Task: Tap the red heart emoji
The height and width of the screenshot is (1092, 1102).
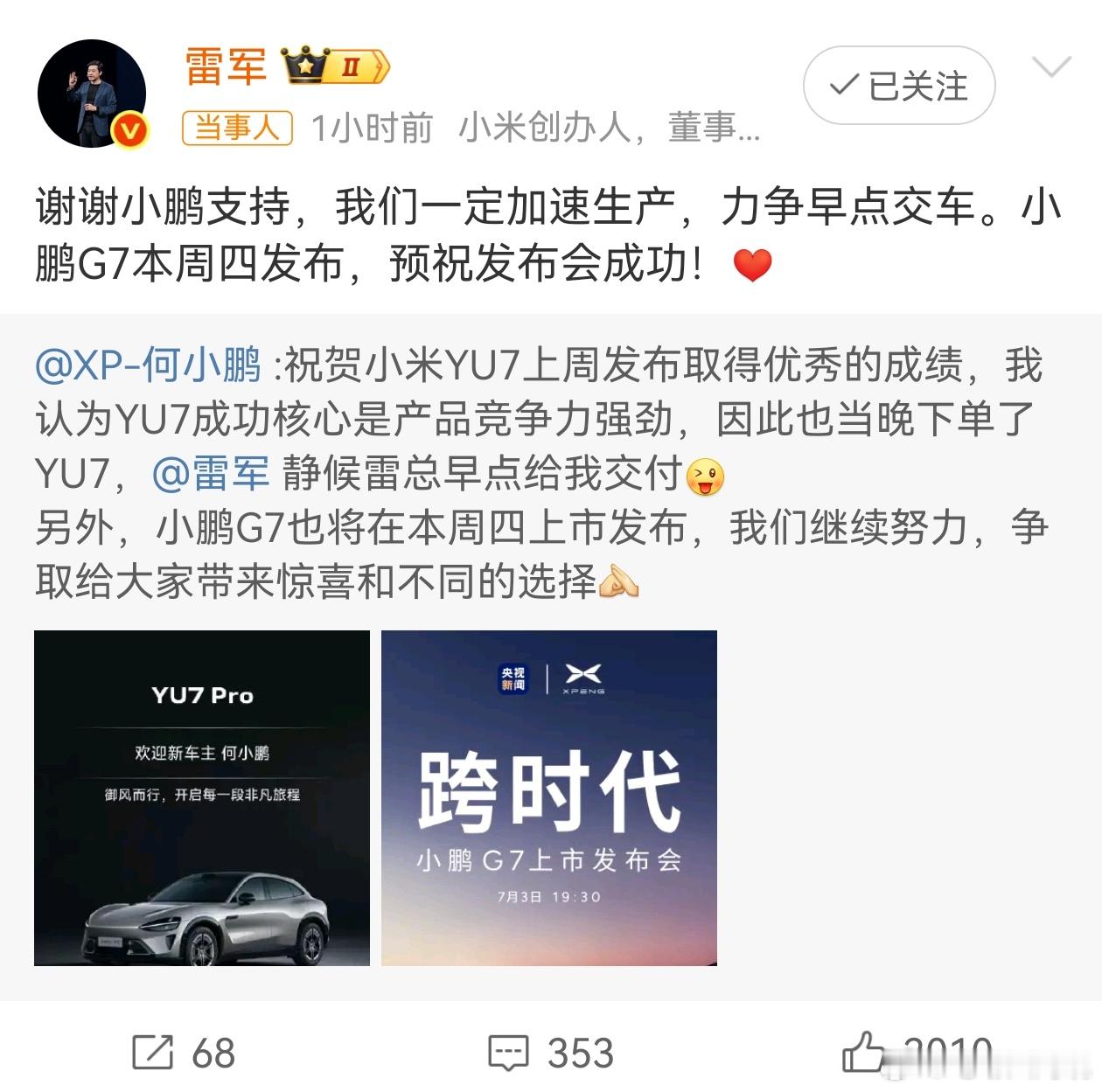Action: pos(752,265)
